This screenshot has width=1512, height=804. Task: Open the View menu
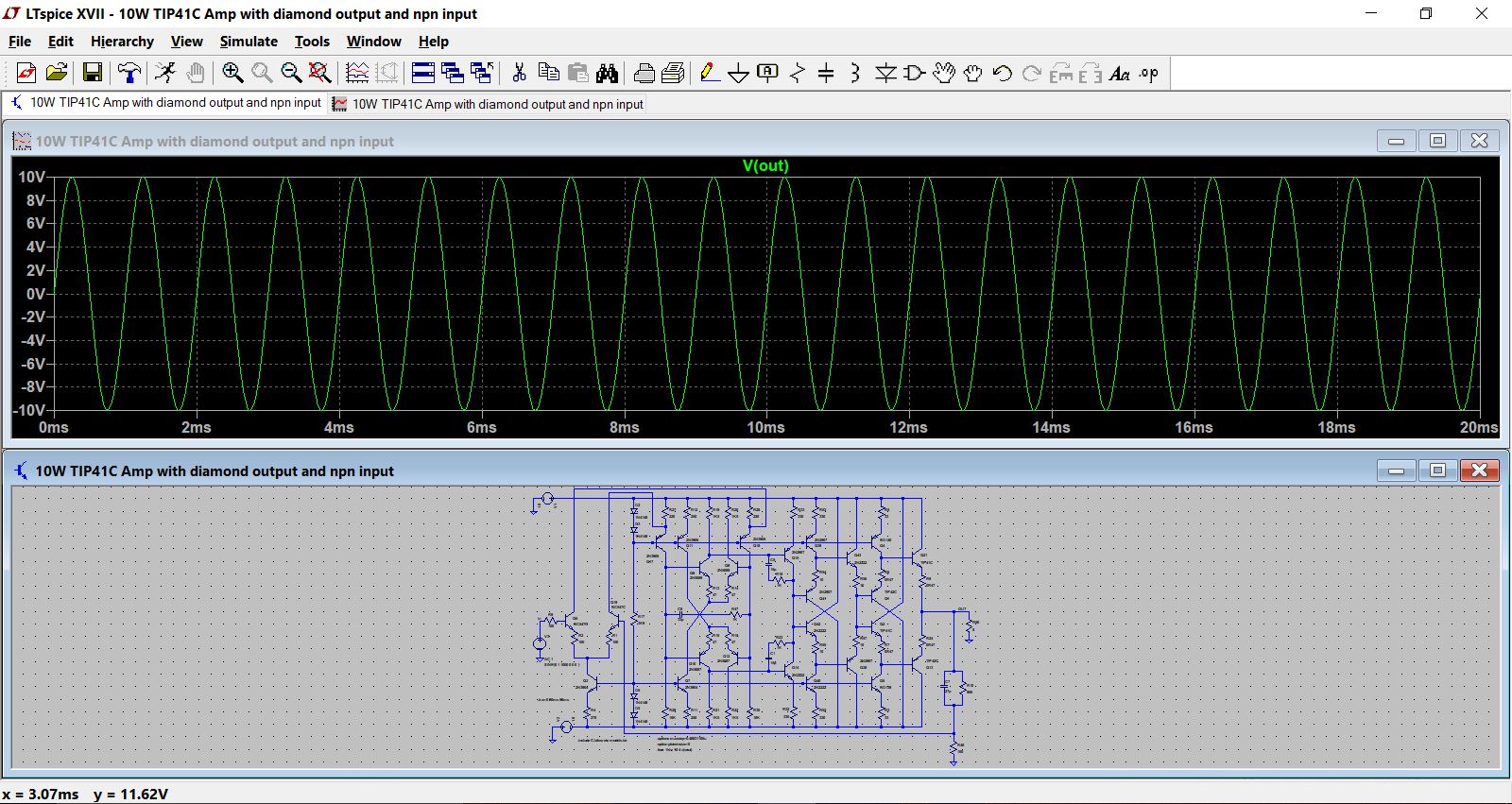coord(186,42)
